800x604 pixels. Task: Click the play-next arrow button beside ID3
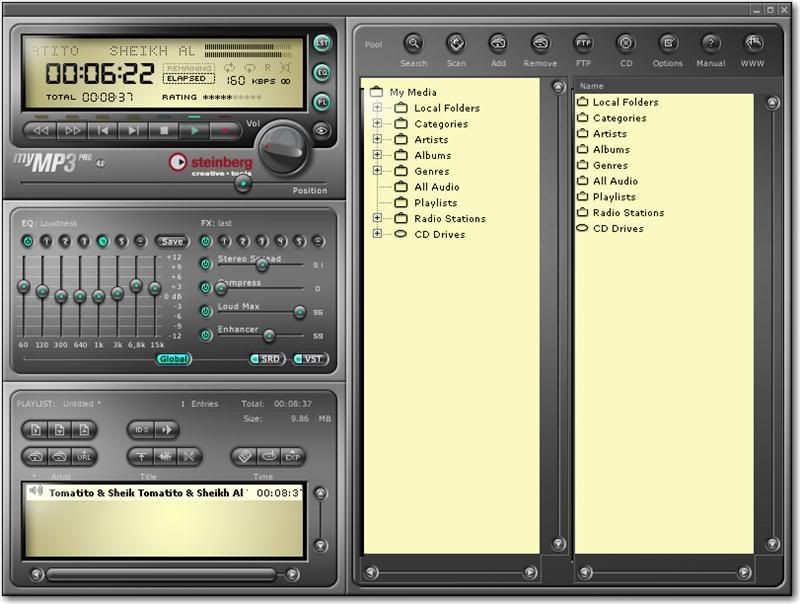pyautogui.click(x=166, y=430)
